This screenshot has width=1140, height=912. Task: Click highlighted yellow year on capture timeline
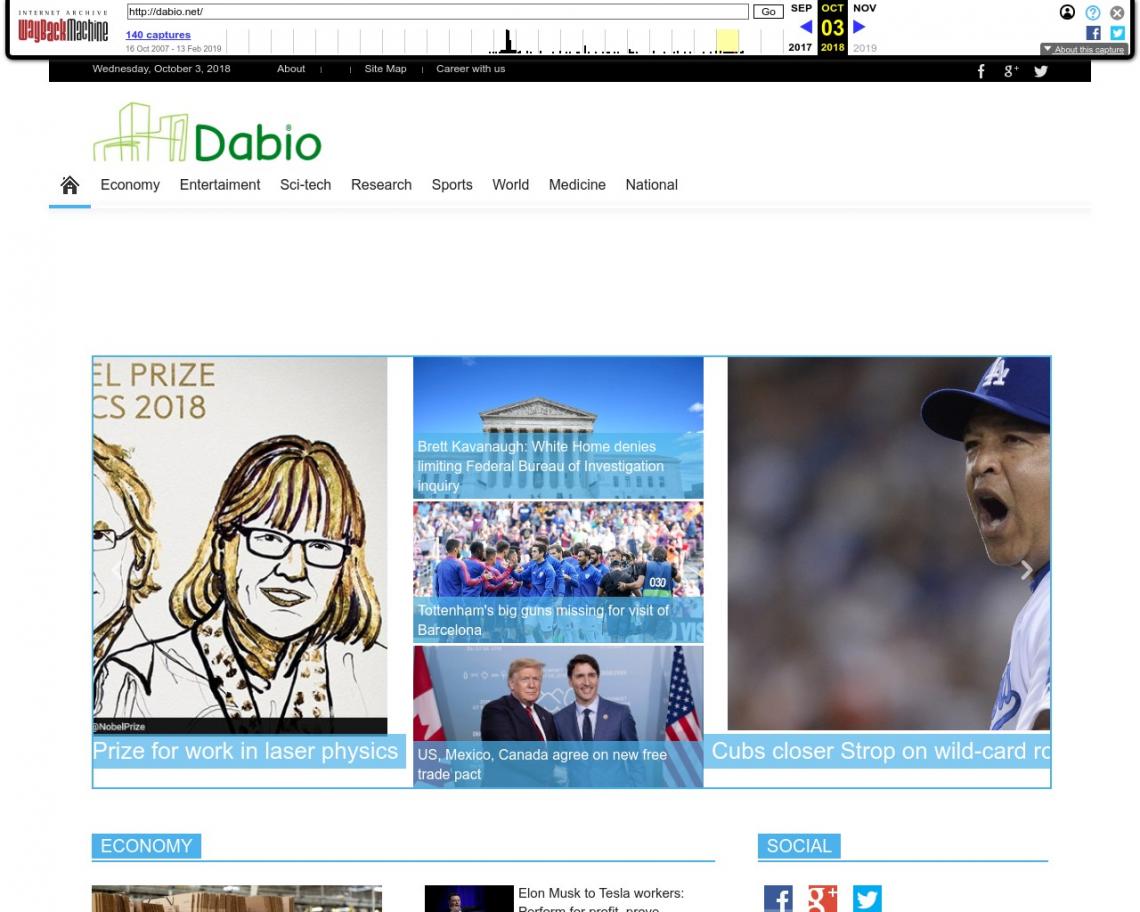pyautogui.click(x=727, y=41)
